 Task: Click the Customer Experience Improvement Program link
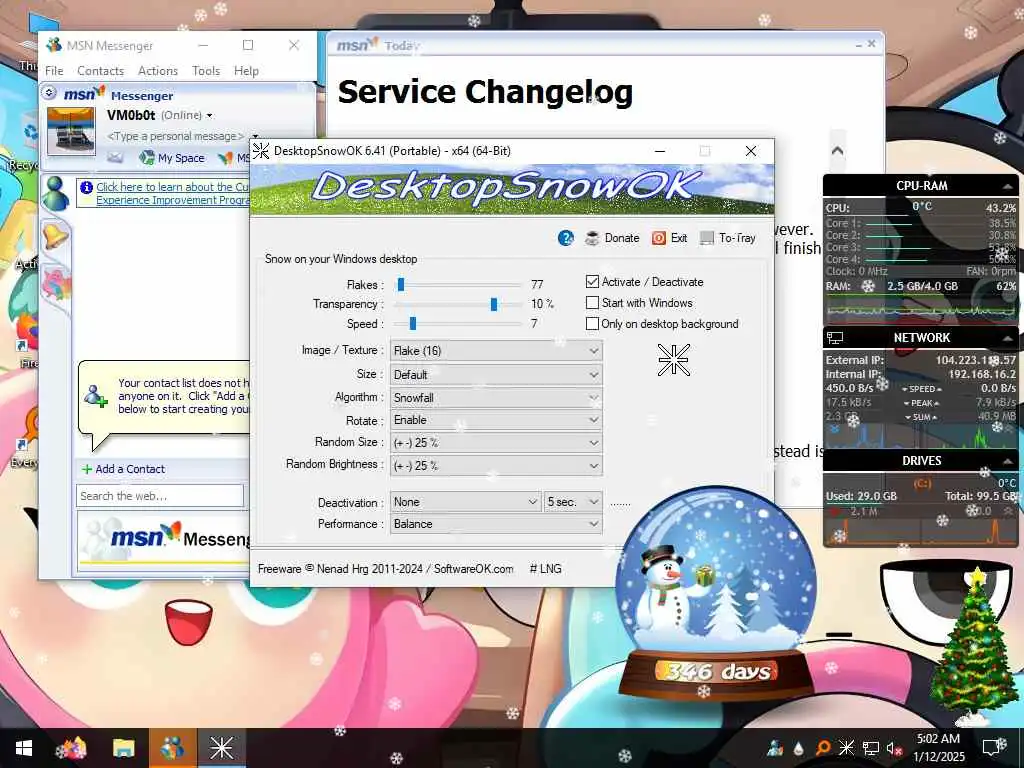(x=173, y=193)
